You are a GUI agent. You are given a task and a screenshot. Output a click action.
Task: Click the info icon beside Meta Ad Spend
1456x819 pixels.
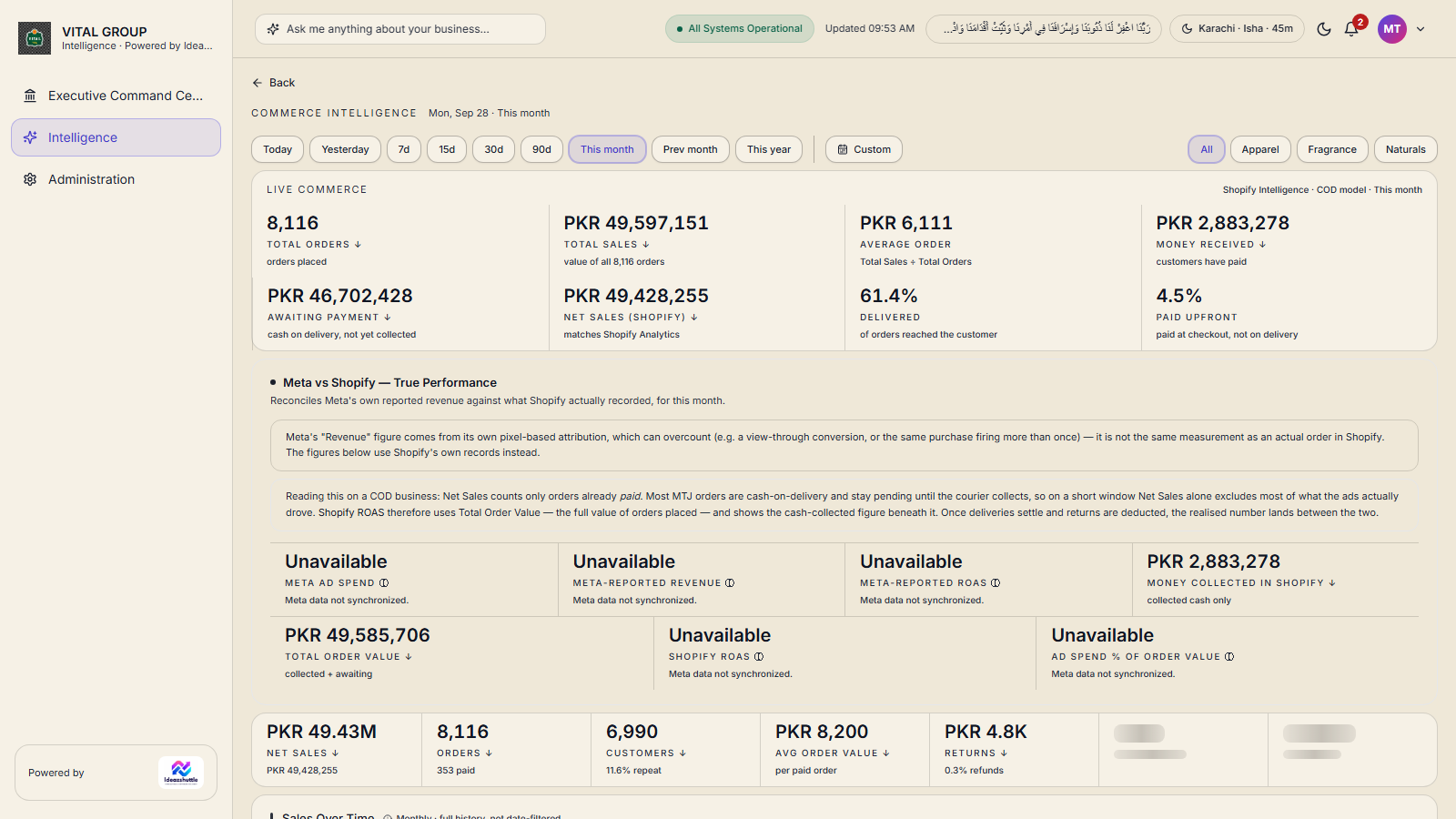[384, 583]
